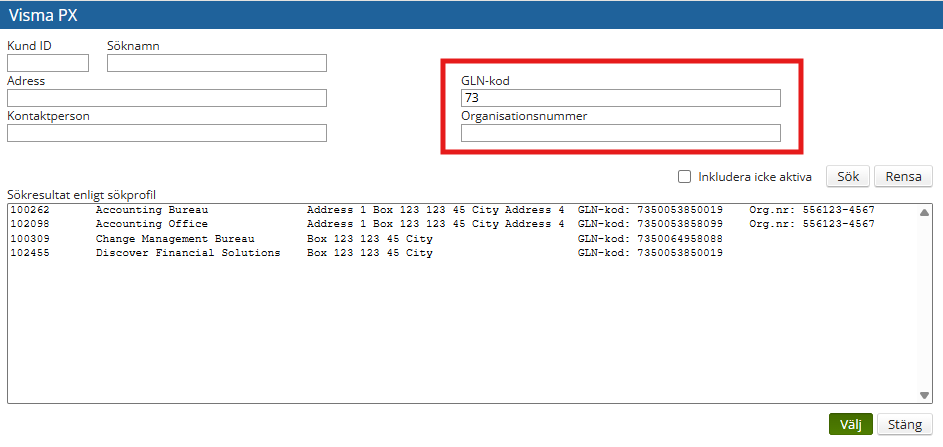Enable the Inkludera icke aktiva checkbox
943x447 pixels.
point(684,176)
